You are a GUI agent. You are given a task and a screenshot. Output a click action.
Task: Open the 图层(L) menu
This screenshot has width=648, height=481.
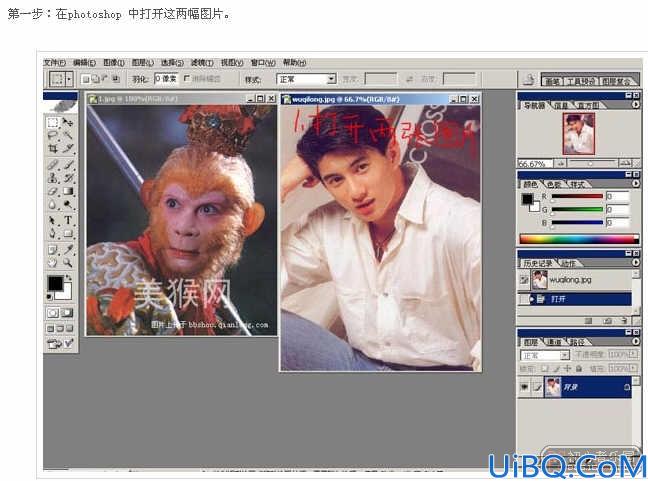(x=143, y=62)
